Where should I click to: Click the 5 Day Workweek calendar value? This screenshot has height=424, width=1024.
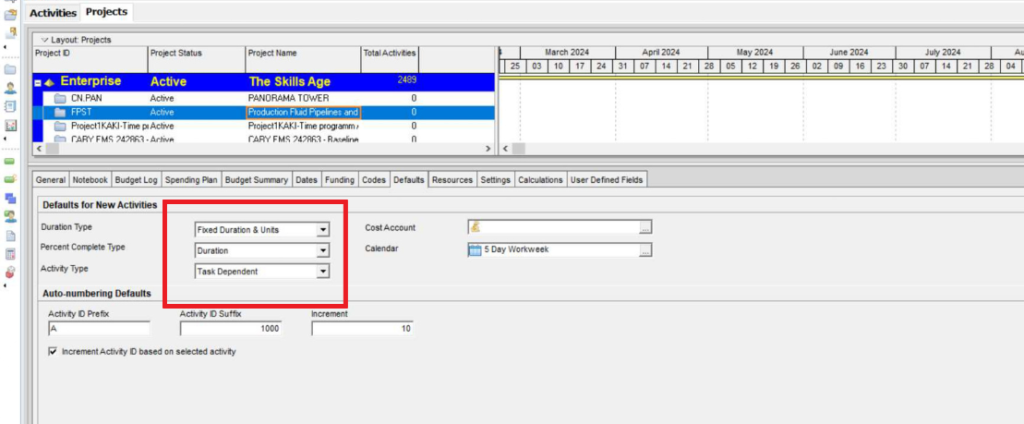517,250
